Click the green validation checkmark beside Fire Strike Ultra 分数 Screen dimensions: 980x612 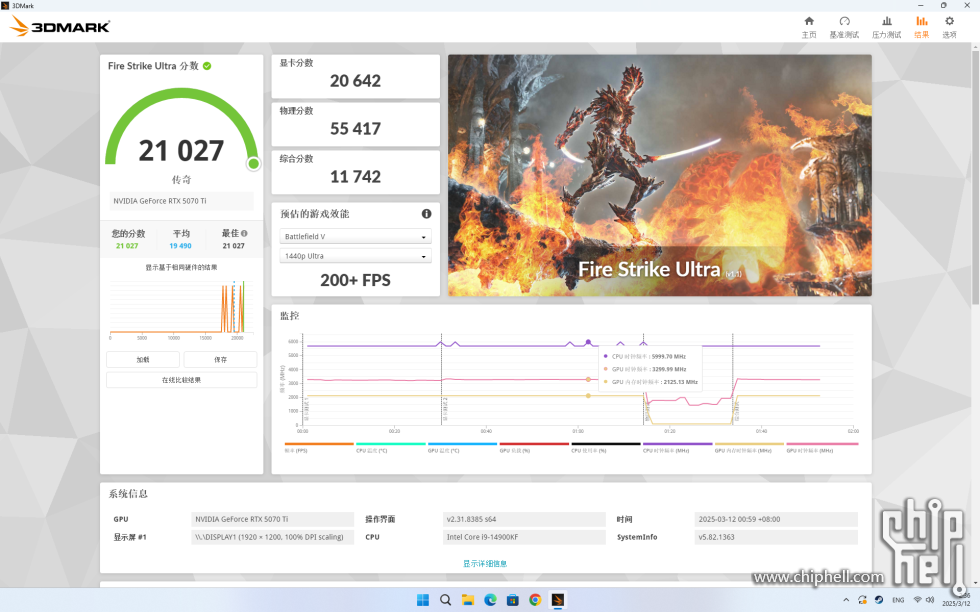click(207, 66)
